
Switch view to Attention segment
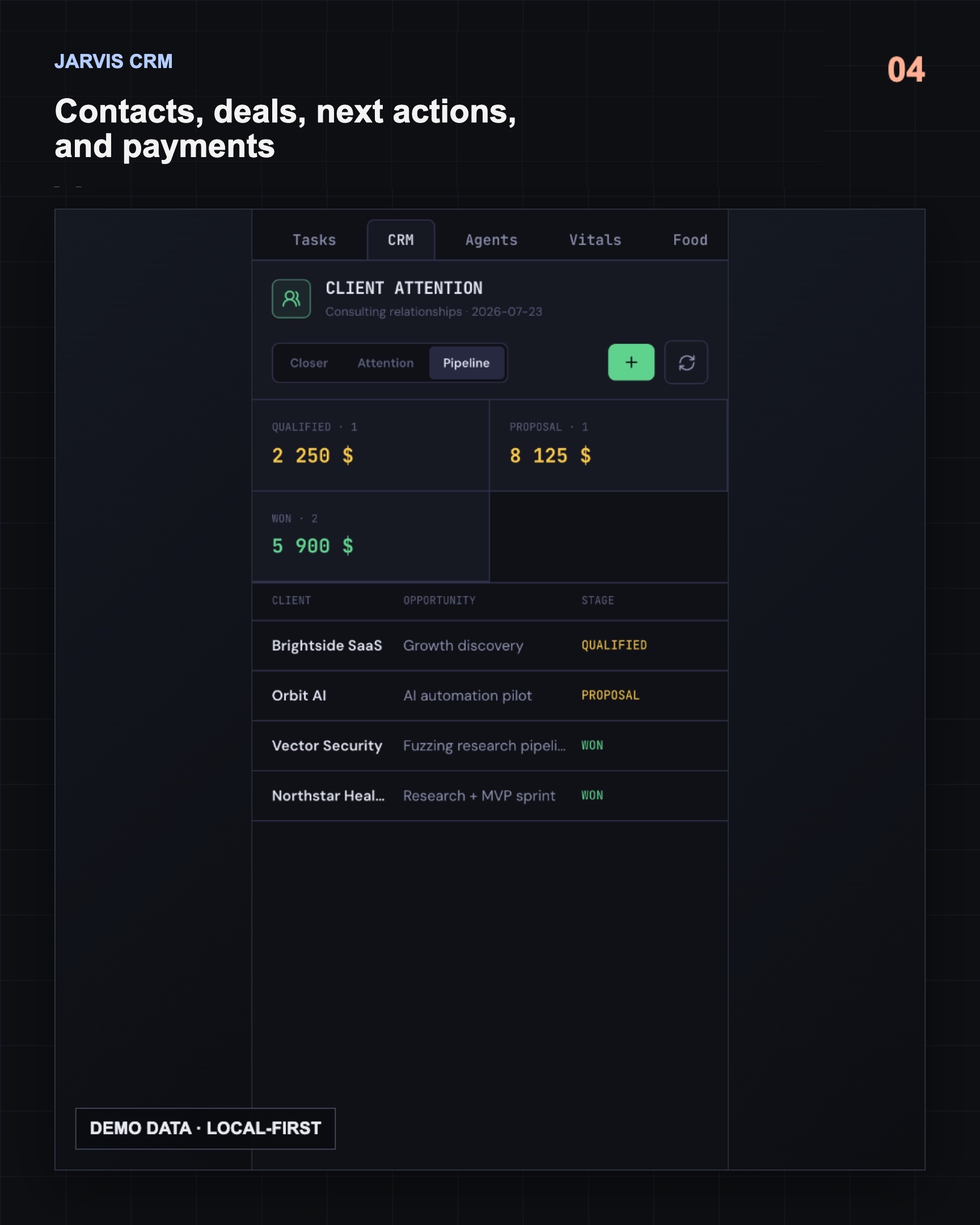pos(385,363)
